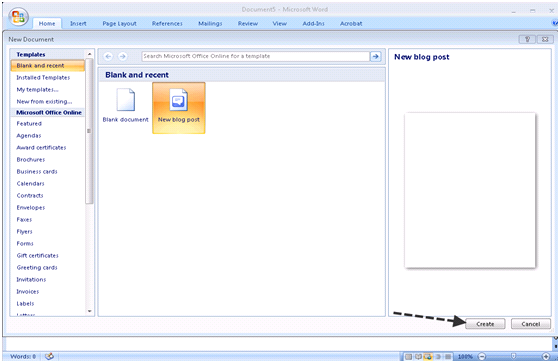Viewport: 560px width, 363px height.
Task: Select the New blog post template icon
Action: (179, 108)
